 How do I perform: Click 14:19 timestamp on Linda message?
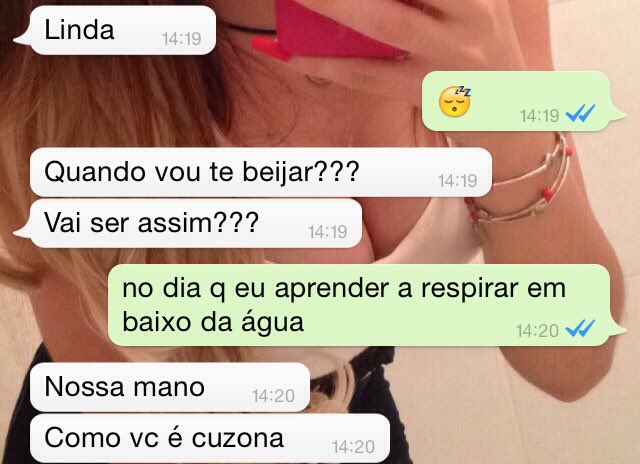click(x=182, y=39)
